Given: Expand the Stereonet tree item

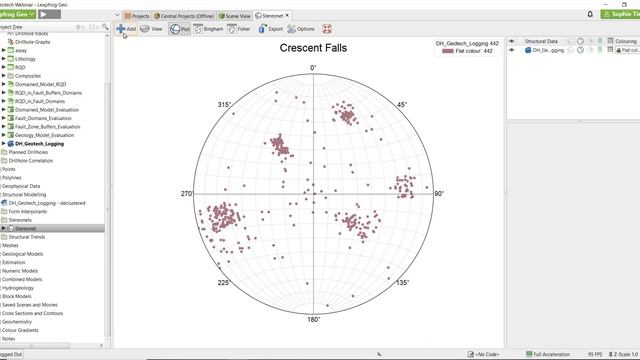Looking at the screenshot, I should point(4,228).
